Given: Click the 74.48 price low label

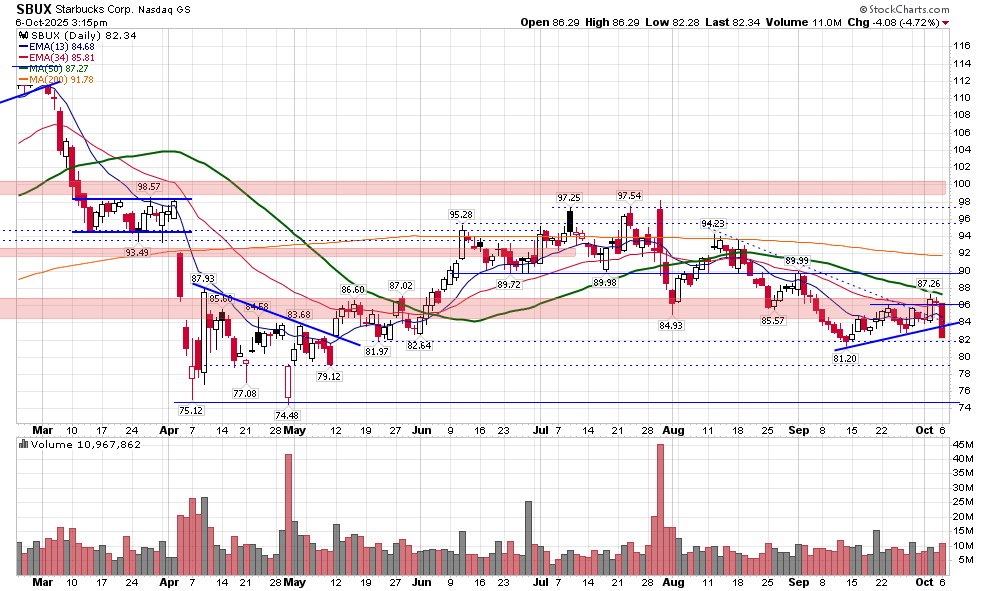Looking at the screenshot, I should [286, 415].
